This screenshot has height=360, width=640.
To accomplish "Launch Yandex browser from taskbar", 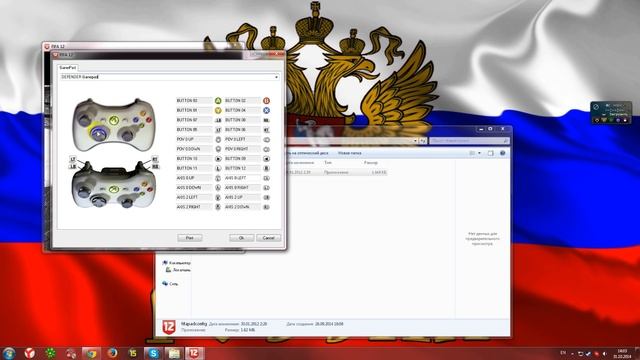I will pos(29,353).
